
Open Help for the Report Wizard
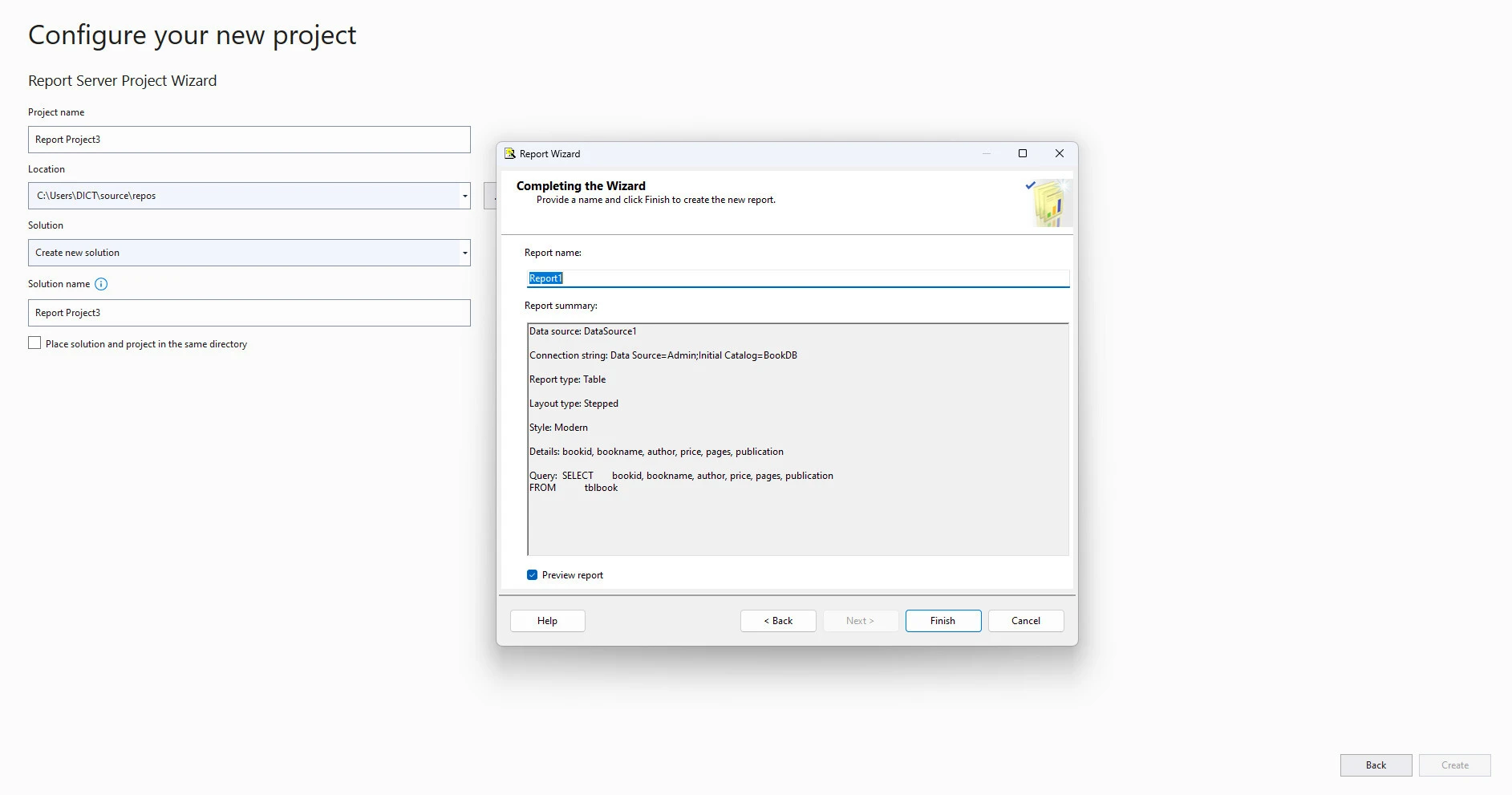tap(547, 621)
